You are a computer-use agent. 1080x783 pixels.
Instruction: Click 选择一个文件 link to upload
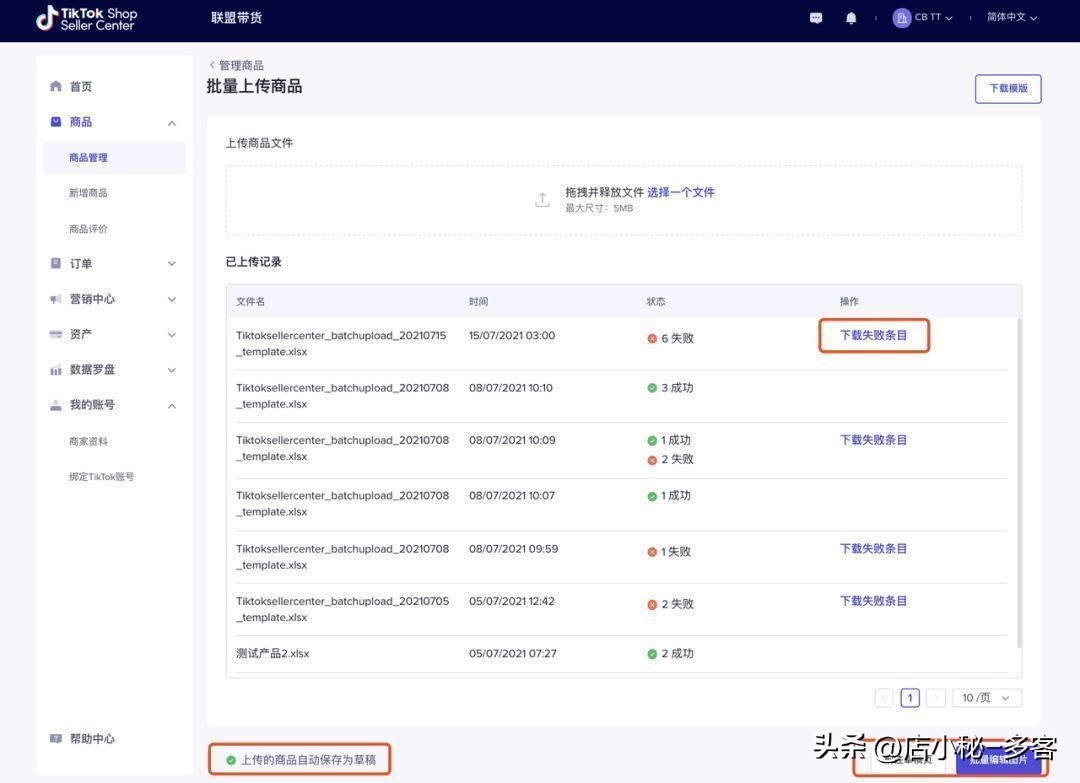point(680,192)
